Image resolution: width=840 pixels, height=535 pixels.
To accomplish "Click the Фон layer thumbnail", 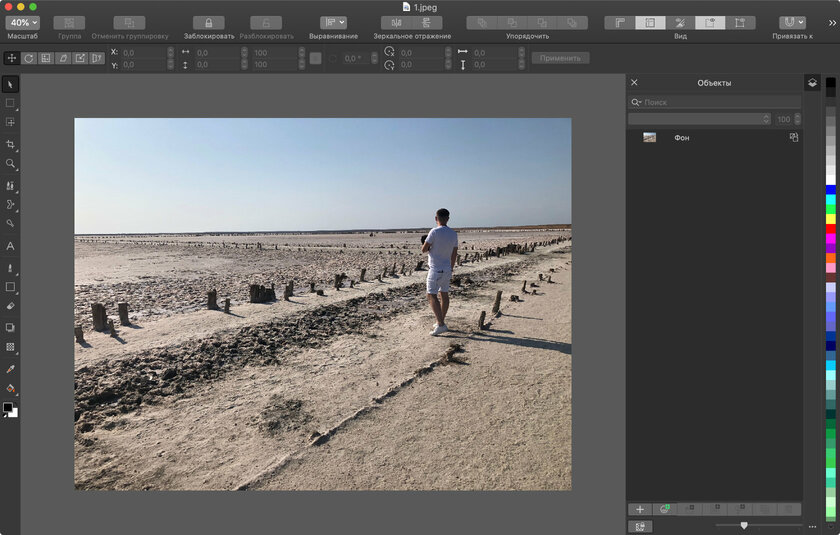I will click(649, 138).
